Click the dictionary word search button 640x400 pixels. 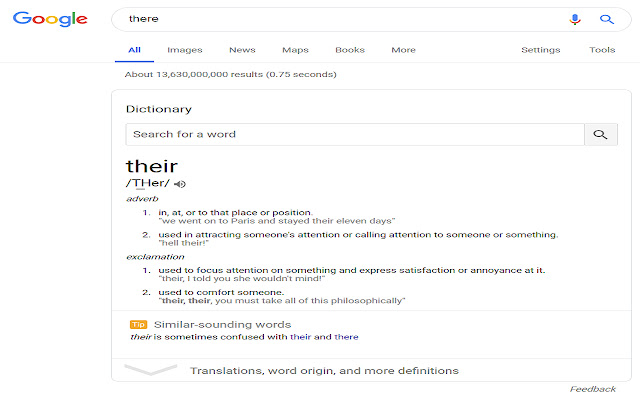(600, 134)
